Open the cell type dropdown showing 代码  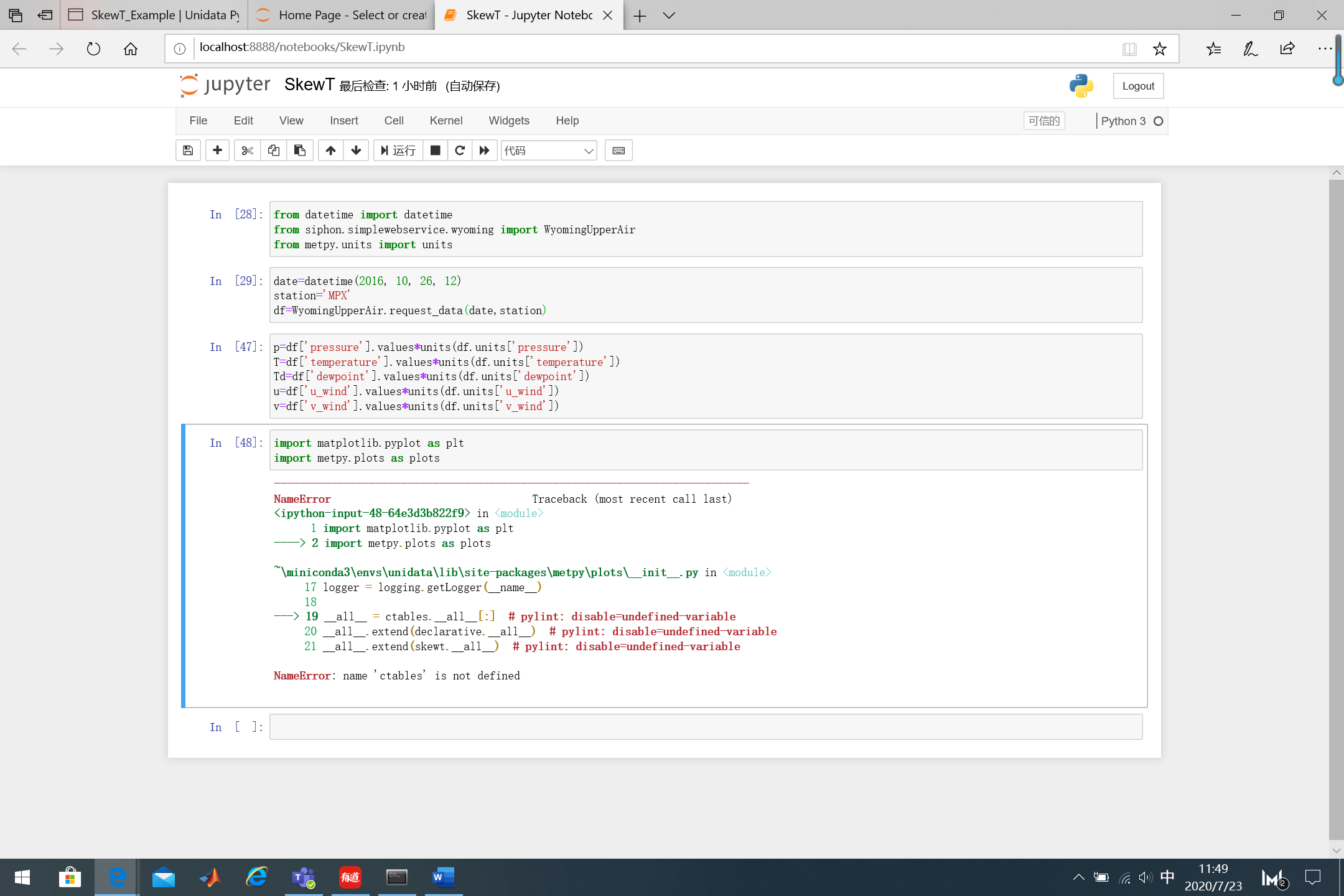point(548,150)
